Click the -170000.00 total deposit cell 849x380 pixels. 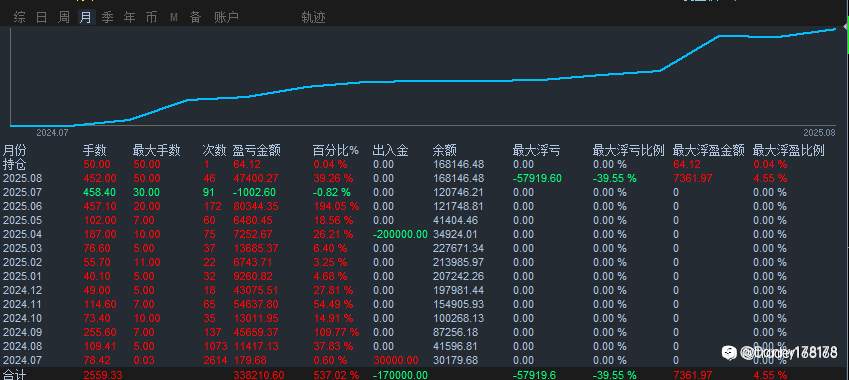pos(400,375)
